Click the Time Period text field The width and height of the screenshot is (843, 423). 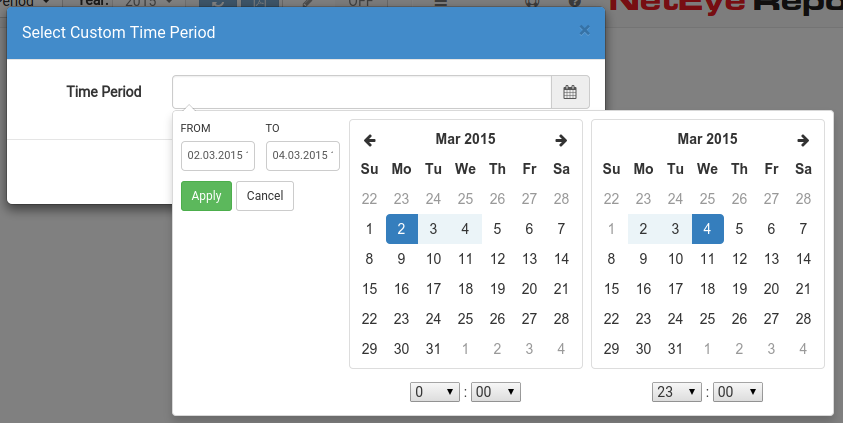362,92
